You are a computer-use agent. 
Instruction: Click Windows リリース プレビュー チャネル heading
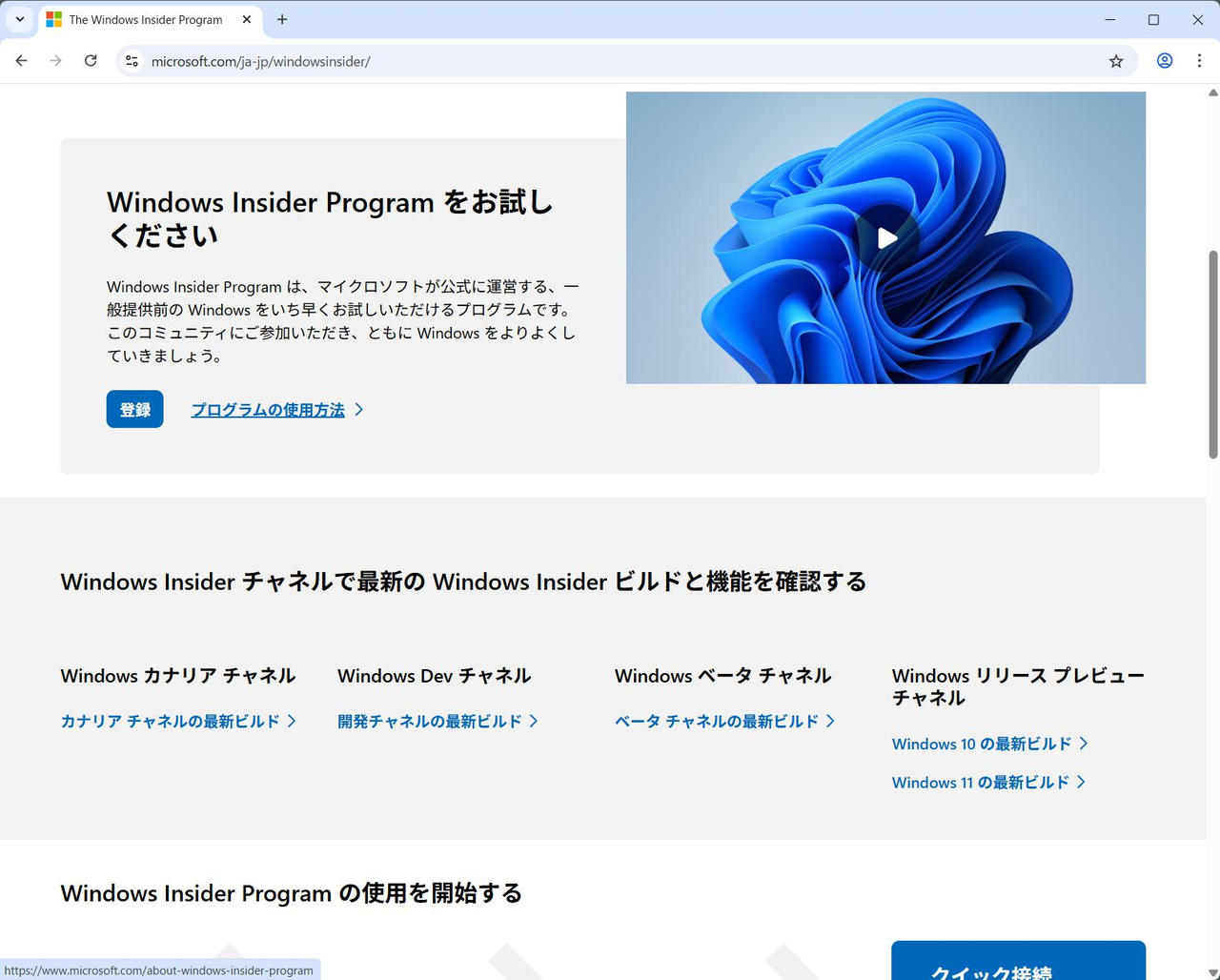[x=1018, y=686]
